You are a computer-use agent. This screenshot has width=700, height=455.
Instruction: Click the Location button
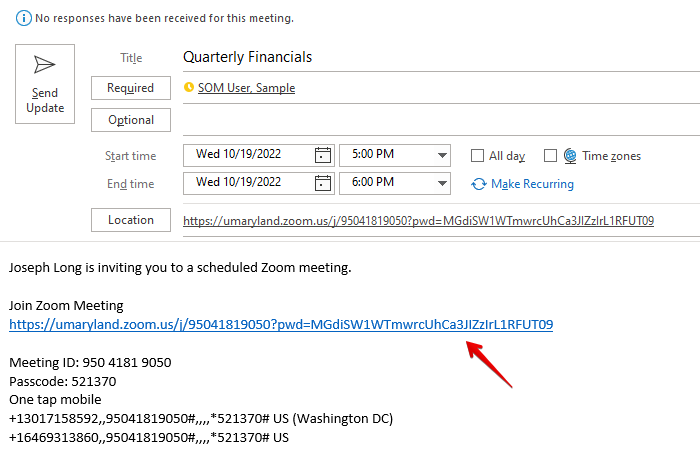131,220
